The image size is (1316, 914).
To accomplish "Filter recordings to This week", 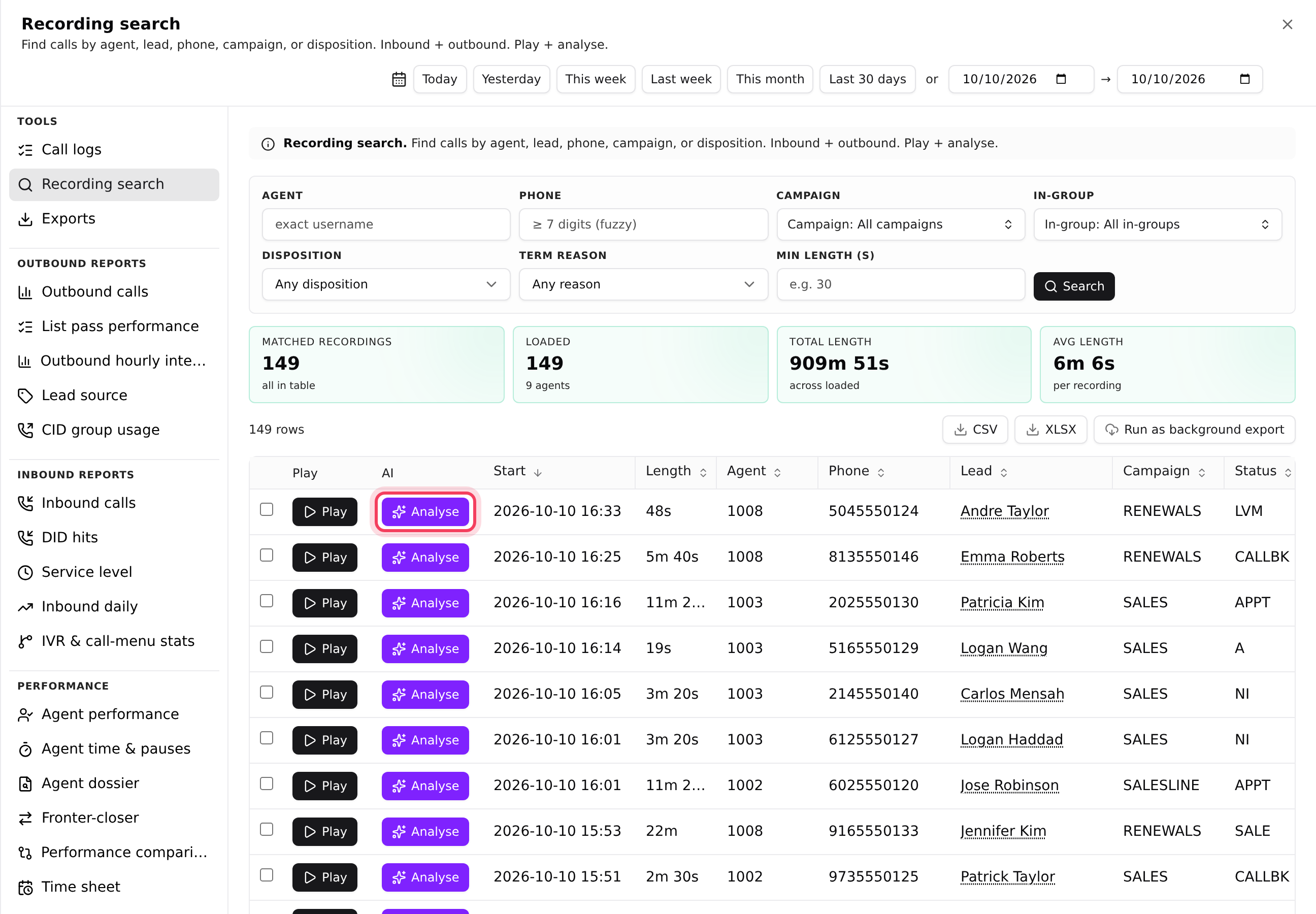I will pyautogui.click(x=596, y=79).
